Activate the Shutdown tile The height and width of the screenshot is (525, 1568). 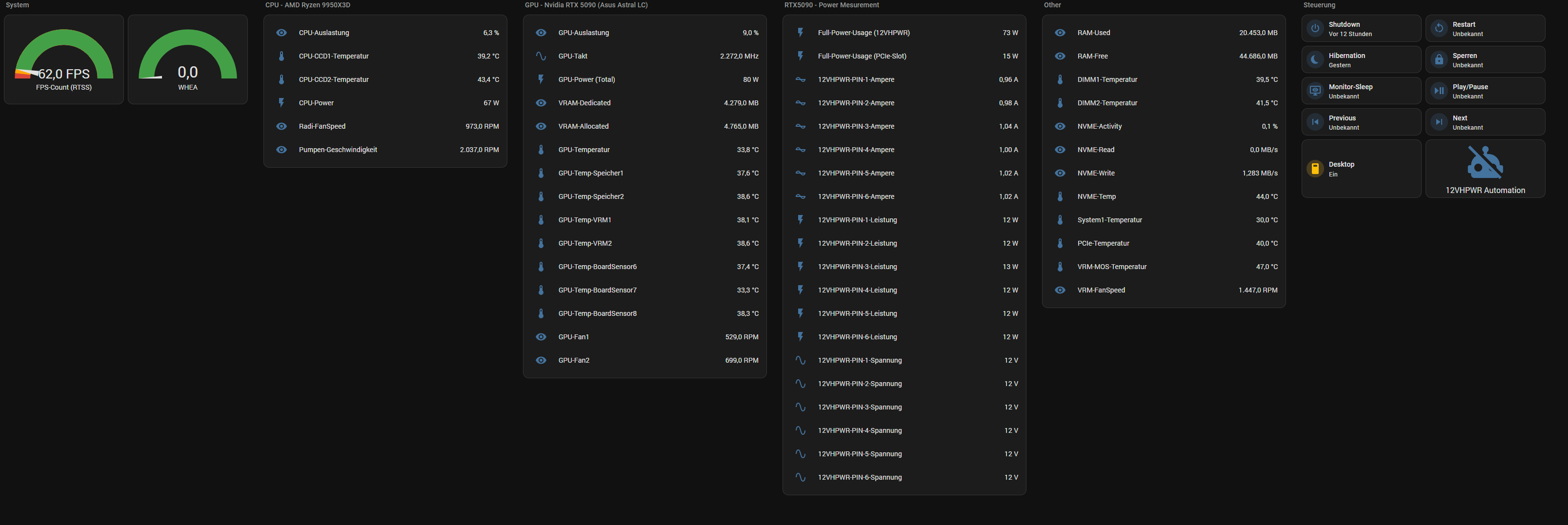coord(1361,29)
